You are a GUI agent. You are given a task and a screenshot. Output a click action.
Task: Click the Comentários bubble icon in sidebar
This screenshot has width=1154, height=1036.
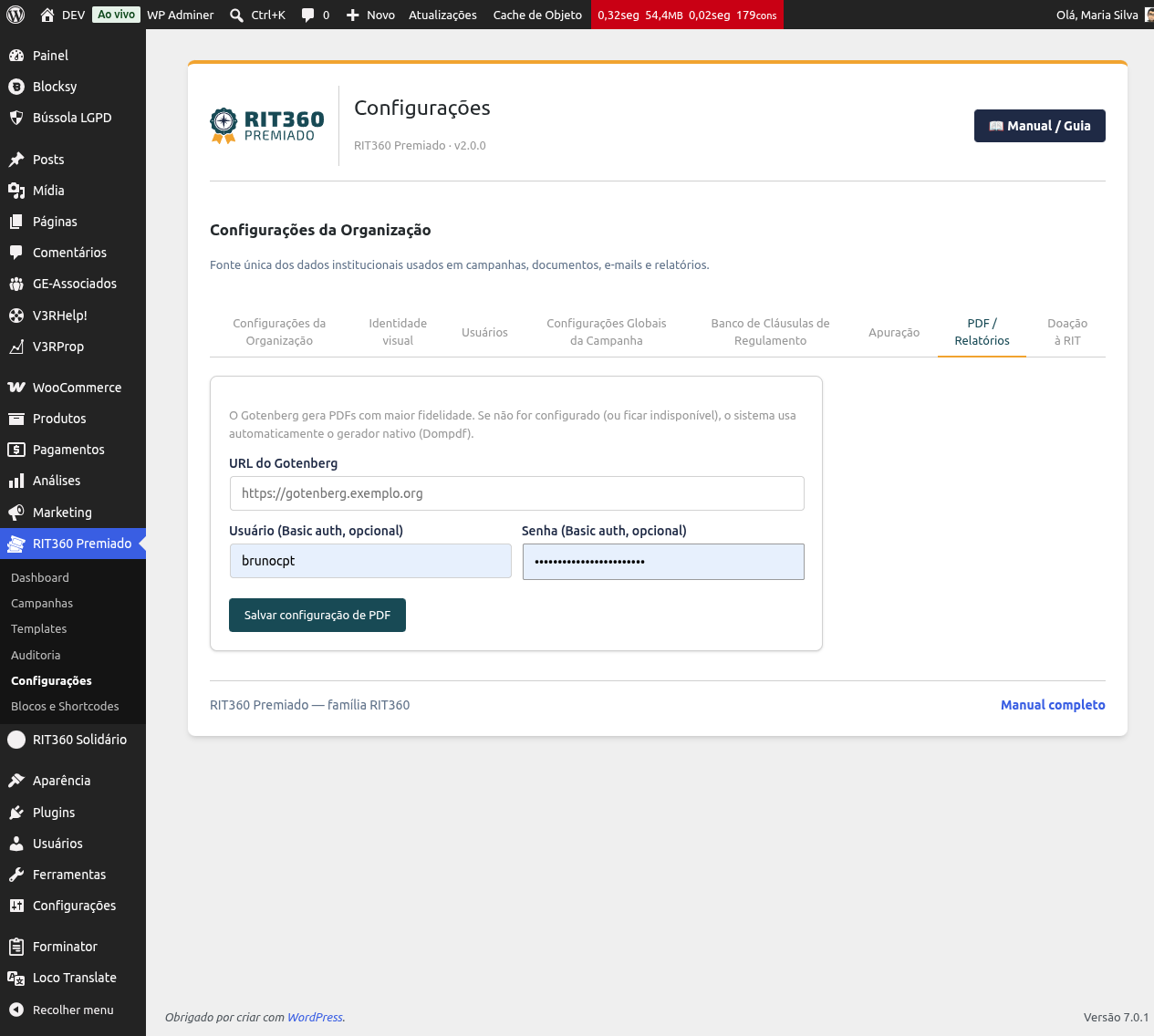(x=16, y=253)
